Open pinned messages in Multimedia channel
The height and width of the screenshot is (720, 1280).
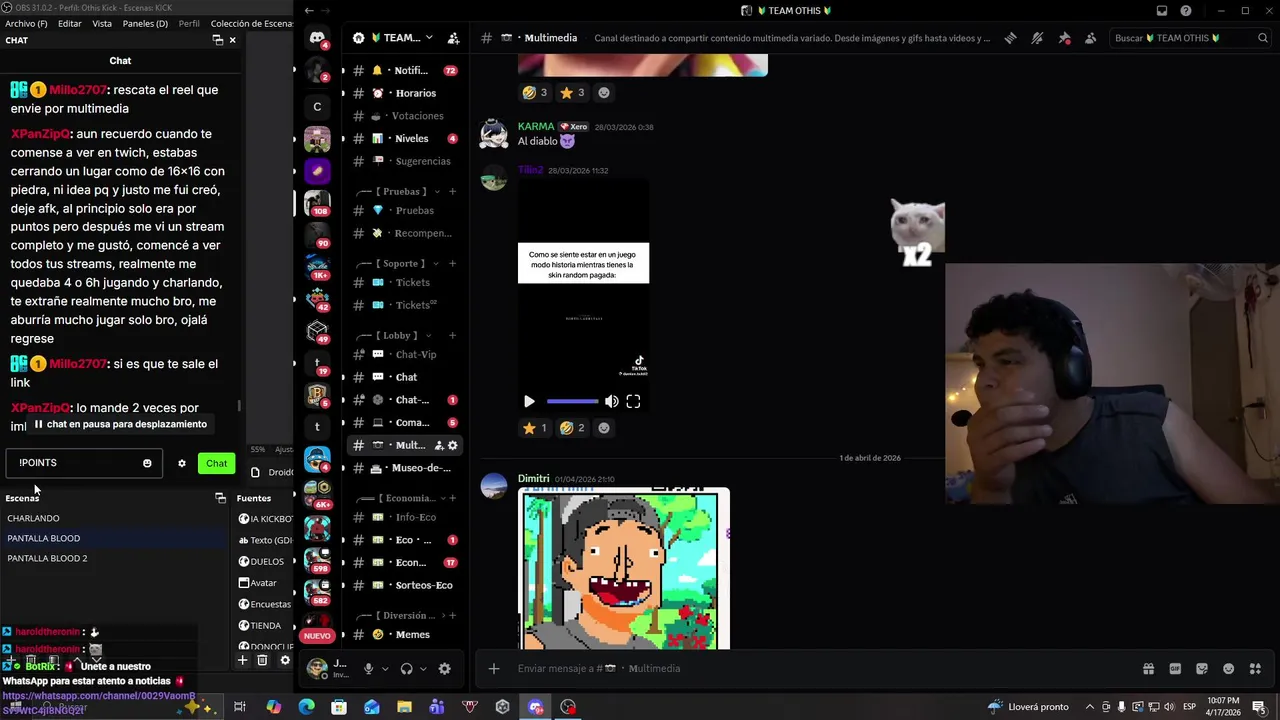[1064, 38]
